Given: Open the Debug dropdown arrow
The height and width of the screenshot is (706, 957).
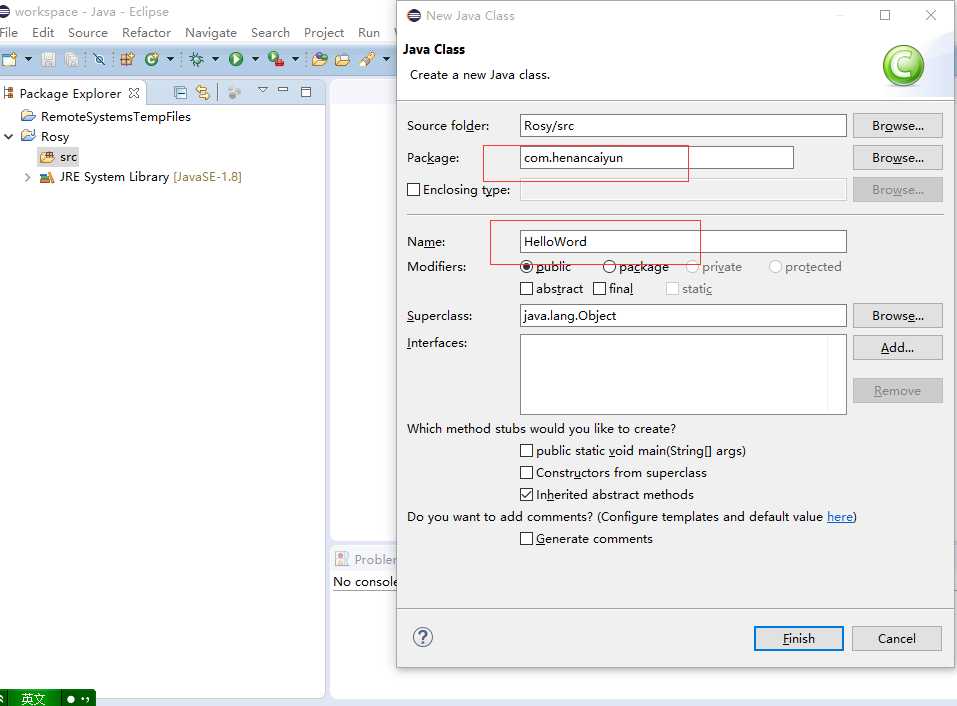Looking at the screenshot, I should 215,59.
